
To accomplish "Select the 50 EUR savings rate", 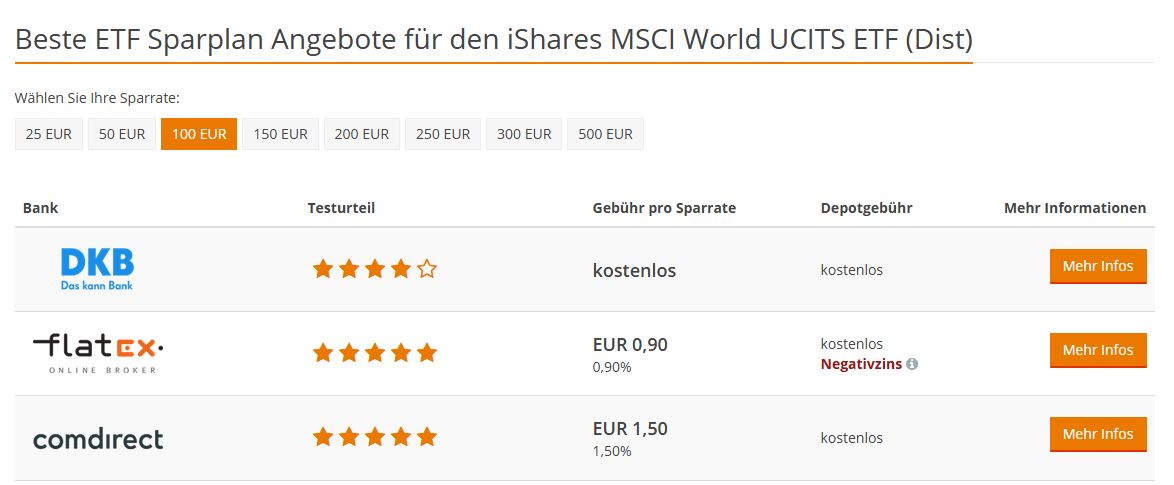I will pyautogui.click(x=122, y=134).
